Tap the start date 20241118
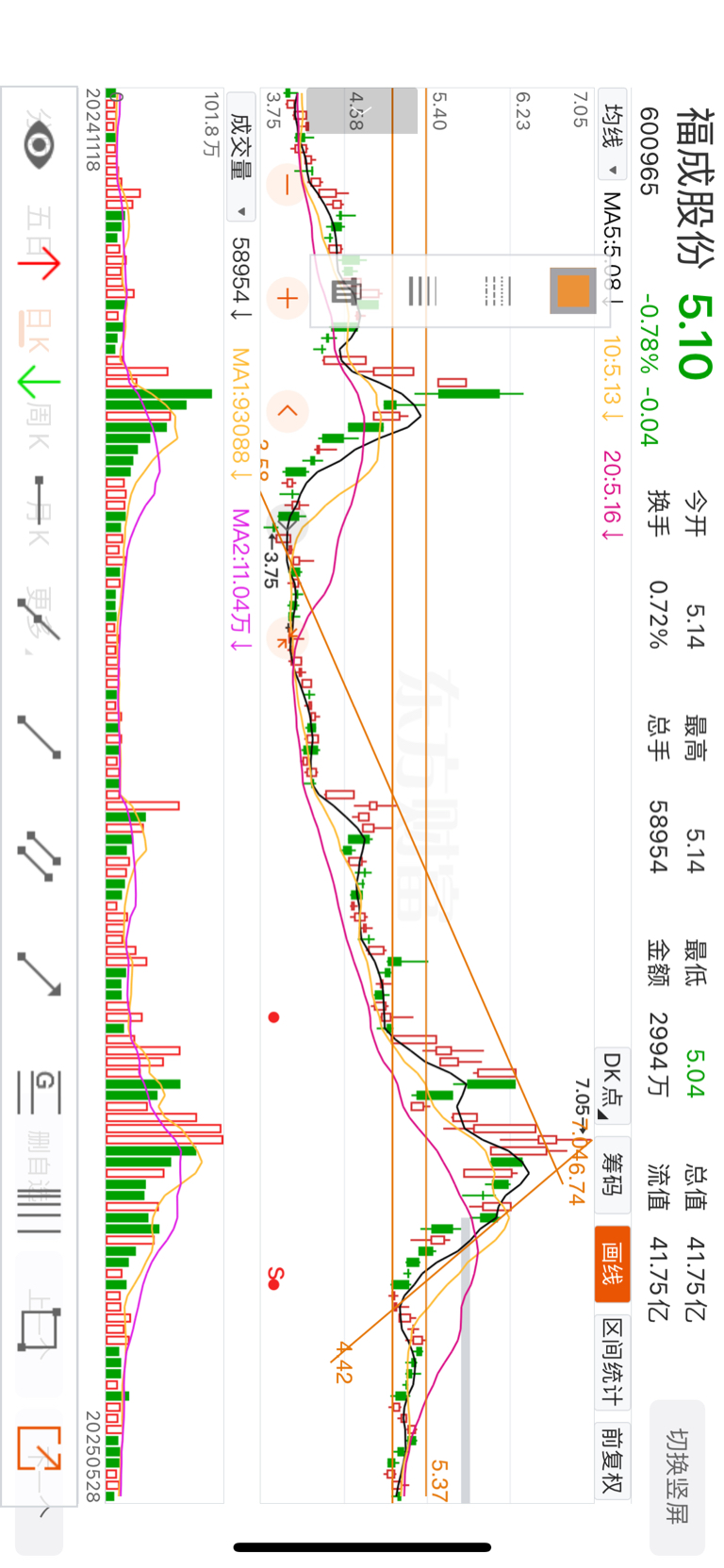Screen dimensions: 724x1568 [x=92, y=130]
